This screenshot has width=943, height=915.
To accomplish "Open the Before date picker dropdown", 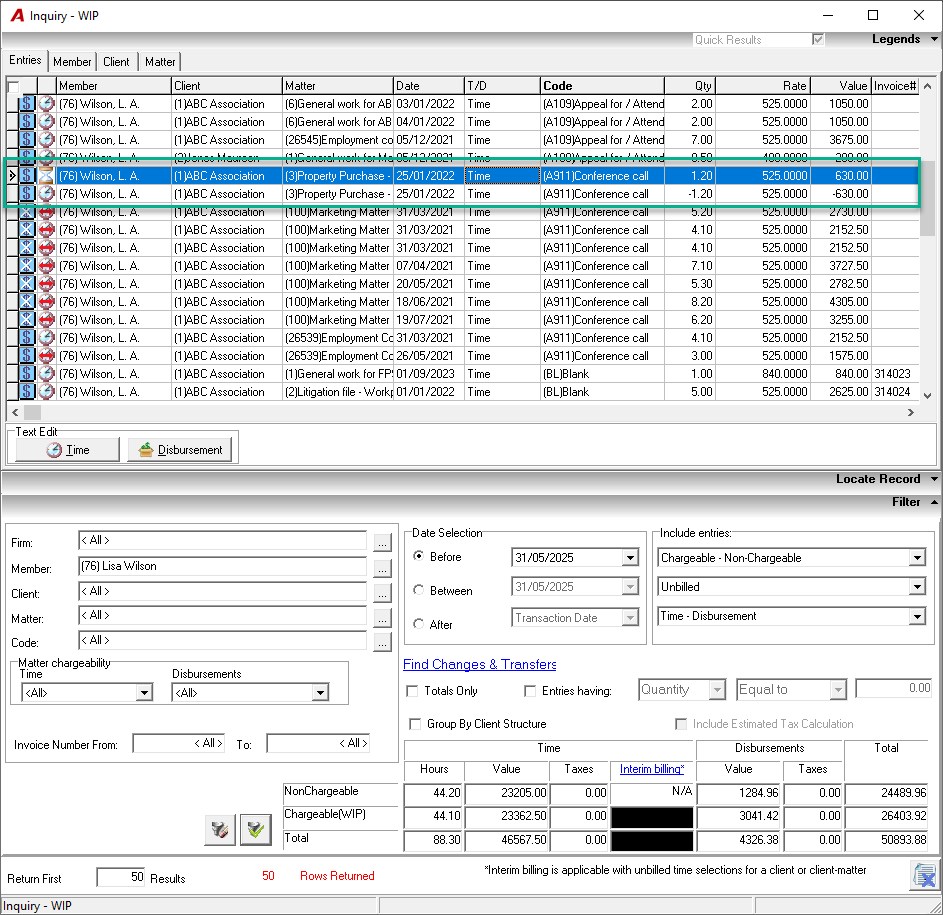I will click(x=630, y=558).
